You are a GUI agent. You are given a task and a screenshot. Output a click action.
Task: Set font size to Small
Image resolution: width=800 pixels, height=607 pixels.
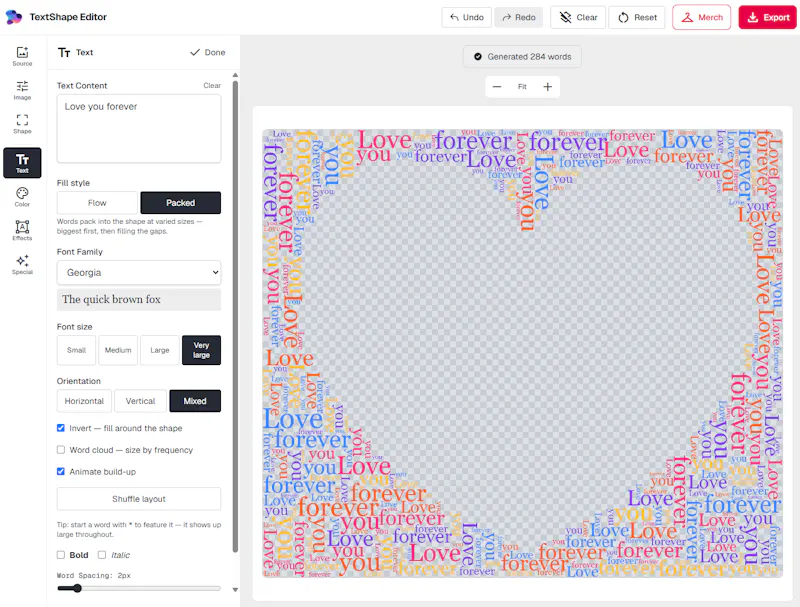(76, 350)
